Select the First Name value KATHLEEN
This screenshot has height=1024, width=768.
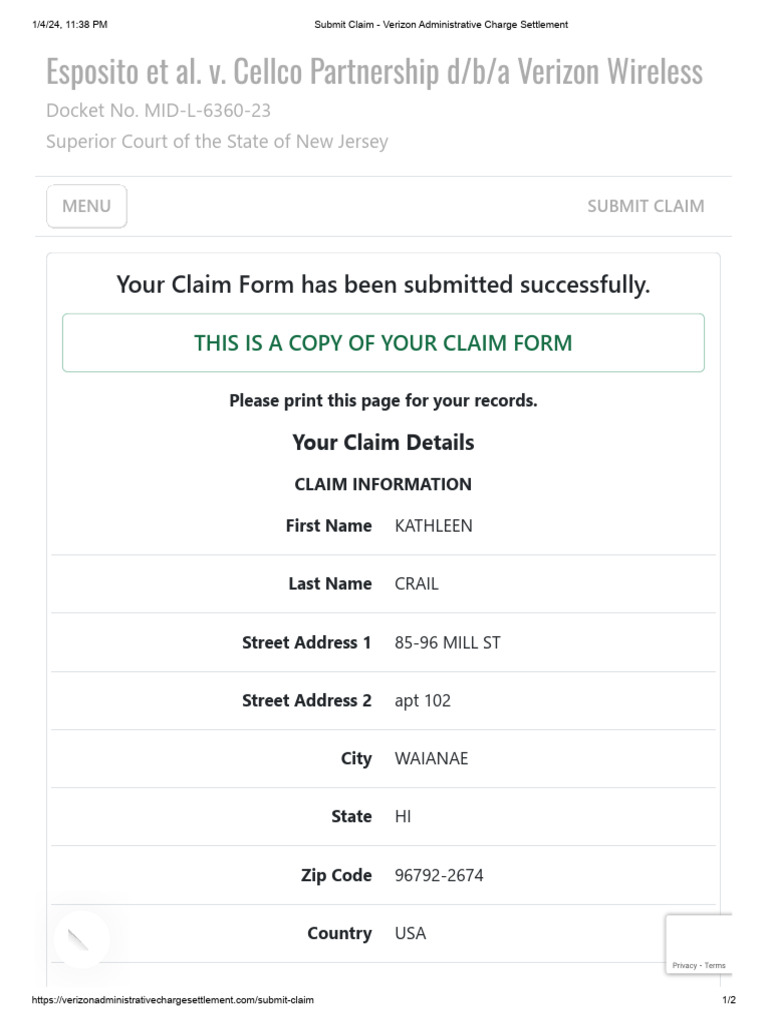pyautogui.click(x=433, y=526)
